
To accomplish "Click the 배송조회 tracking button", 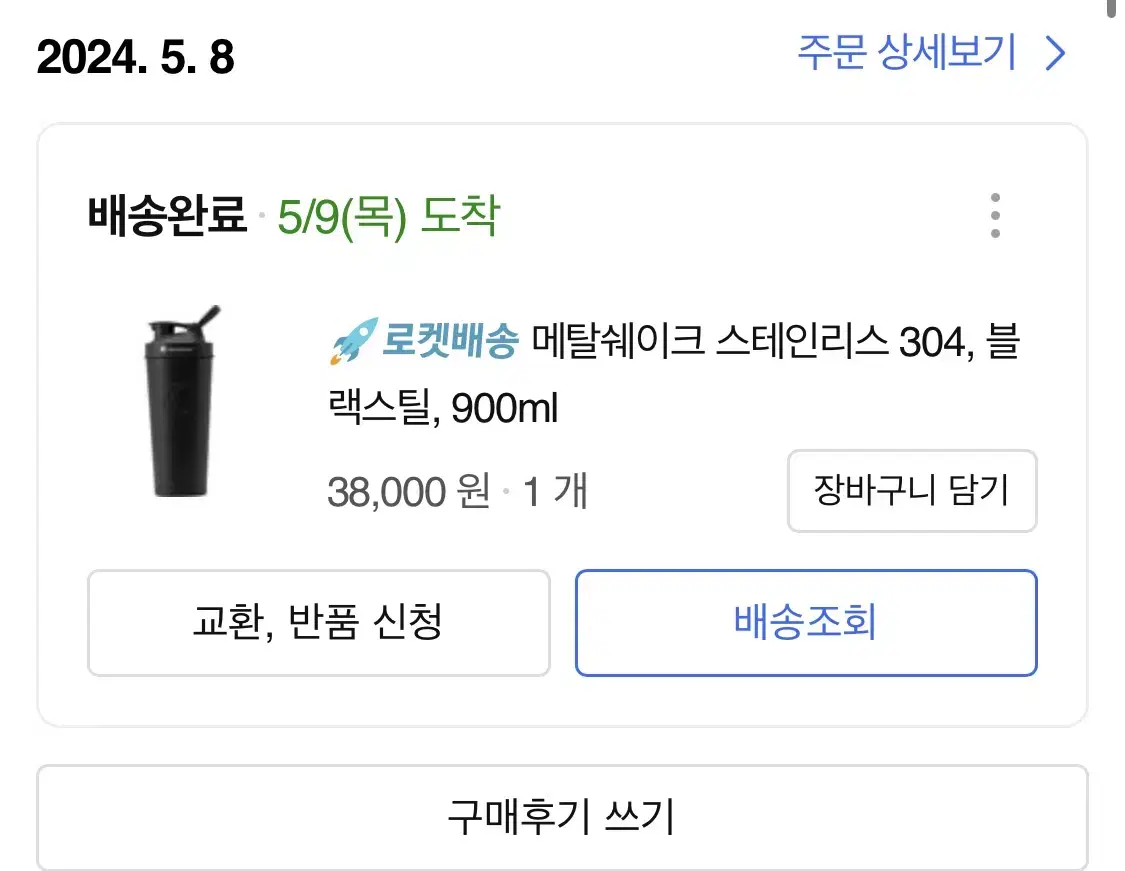I will click(x=806, y=622).
